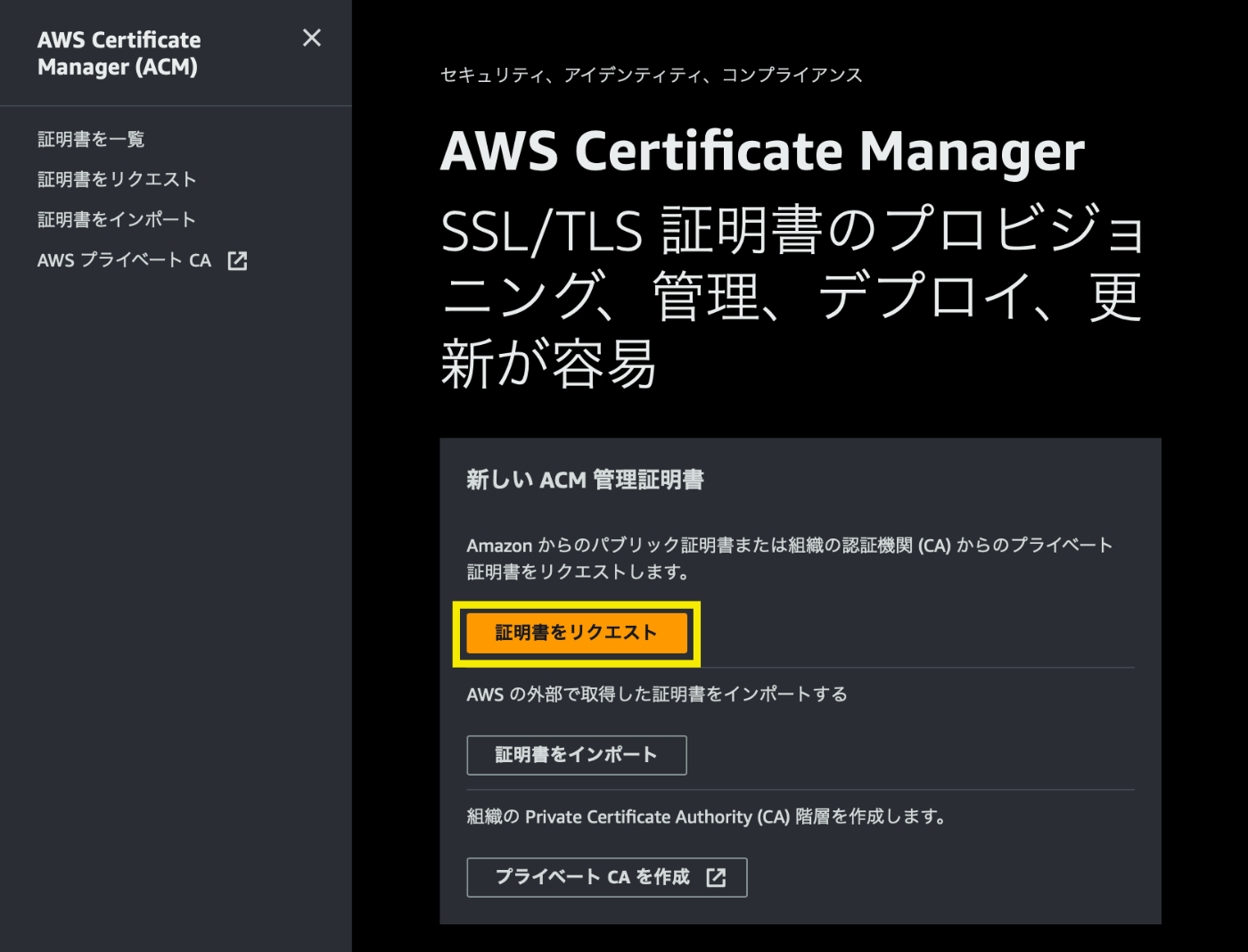The image size is (1248, 952).
Task: Click the セキュリティ、アイデンティティ、コンプライアンス category text
Action: 652,75
